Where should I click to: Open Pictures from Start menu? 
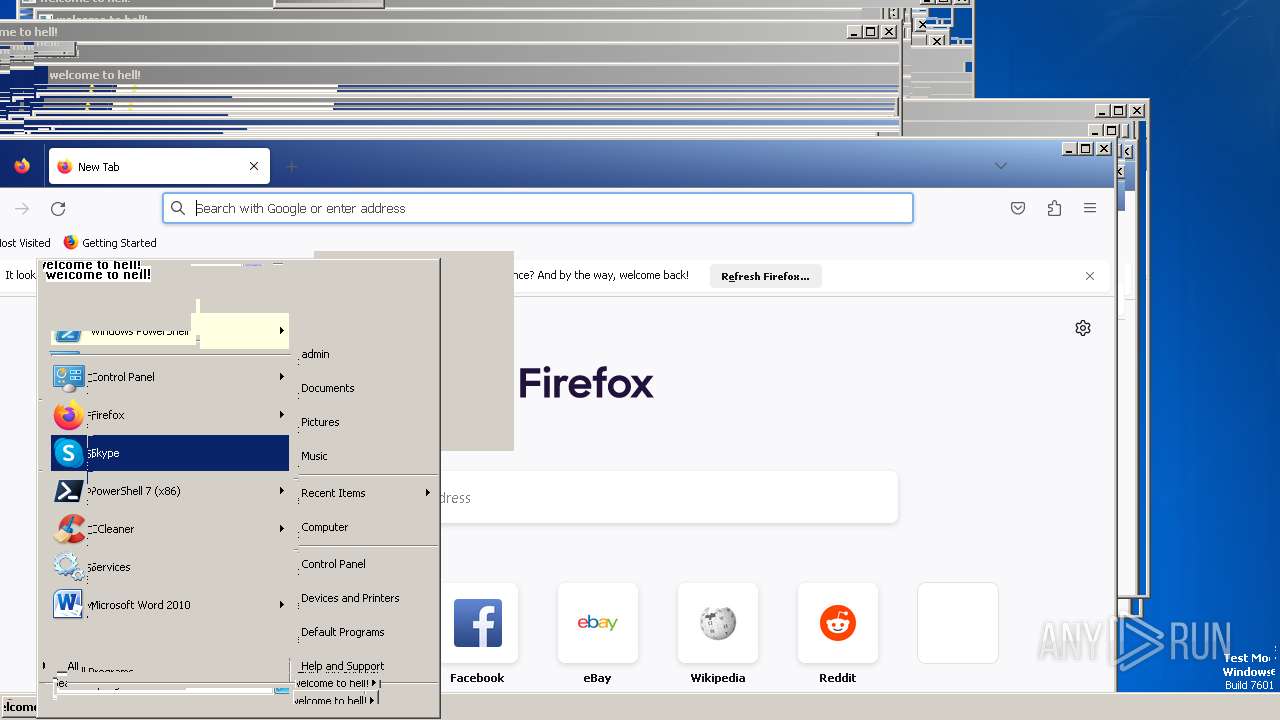click(x=320, y=422)
